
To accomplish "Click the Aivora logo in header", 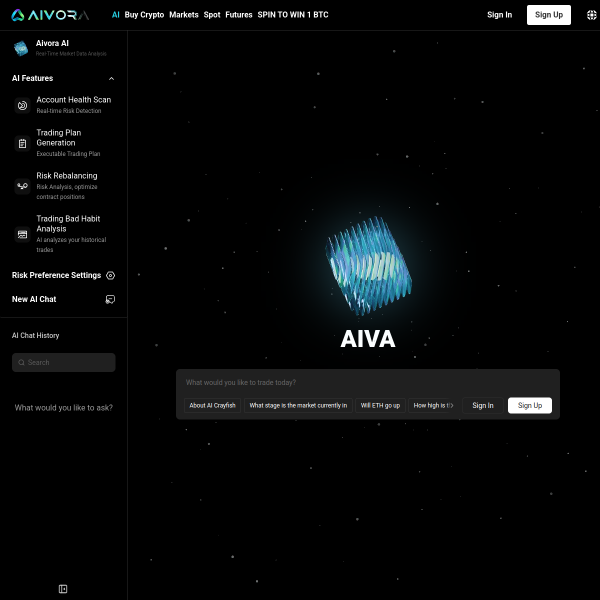I will coord(50,15).
